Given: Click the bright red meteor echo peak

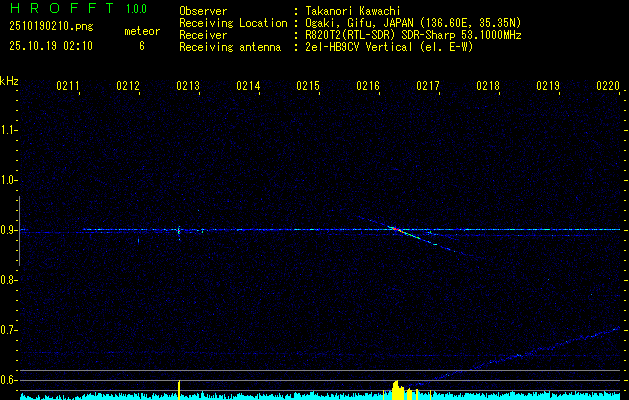Looking at the screenshot, I should [x=396, y=229].
